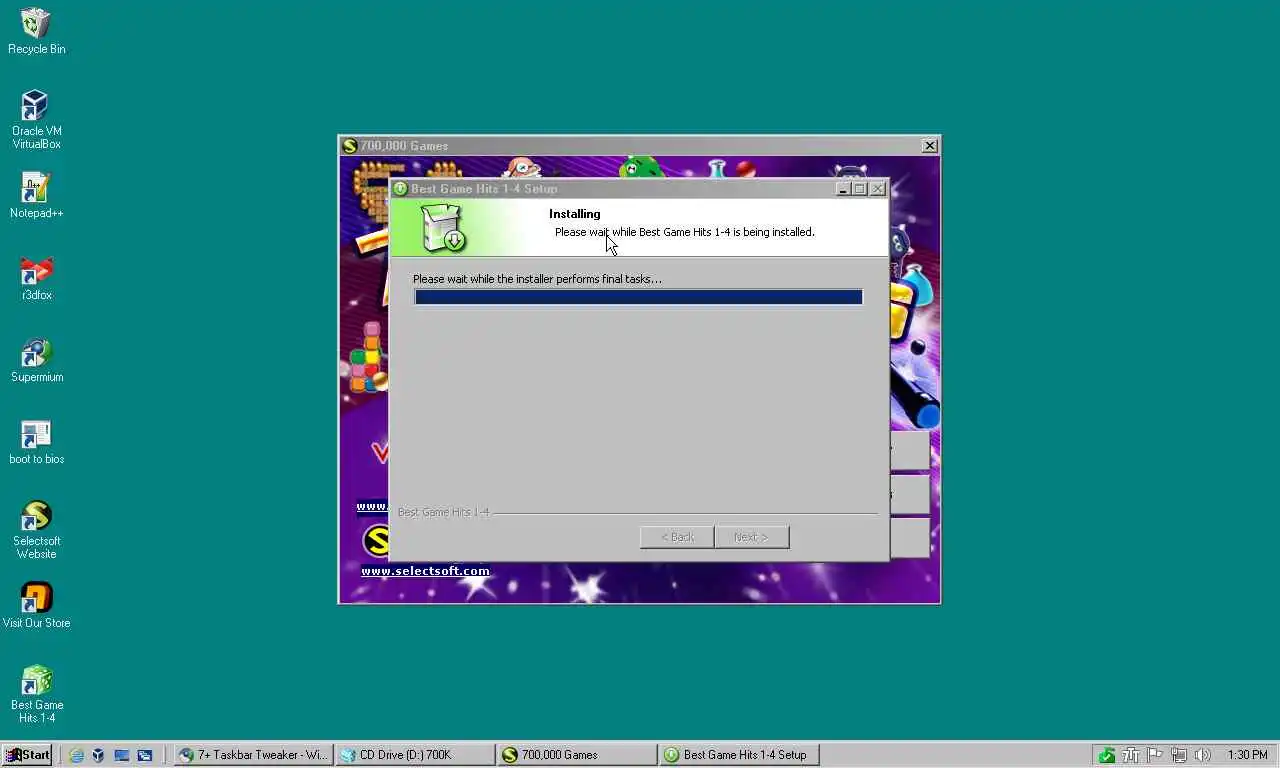The height and width of the screenshot is (768, 1280).
Task: Switch to Best Game Hits 1-4 Setup taskbar button
Action: 739,755
